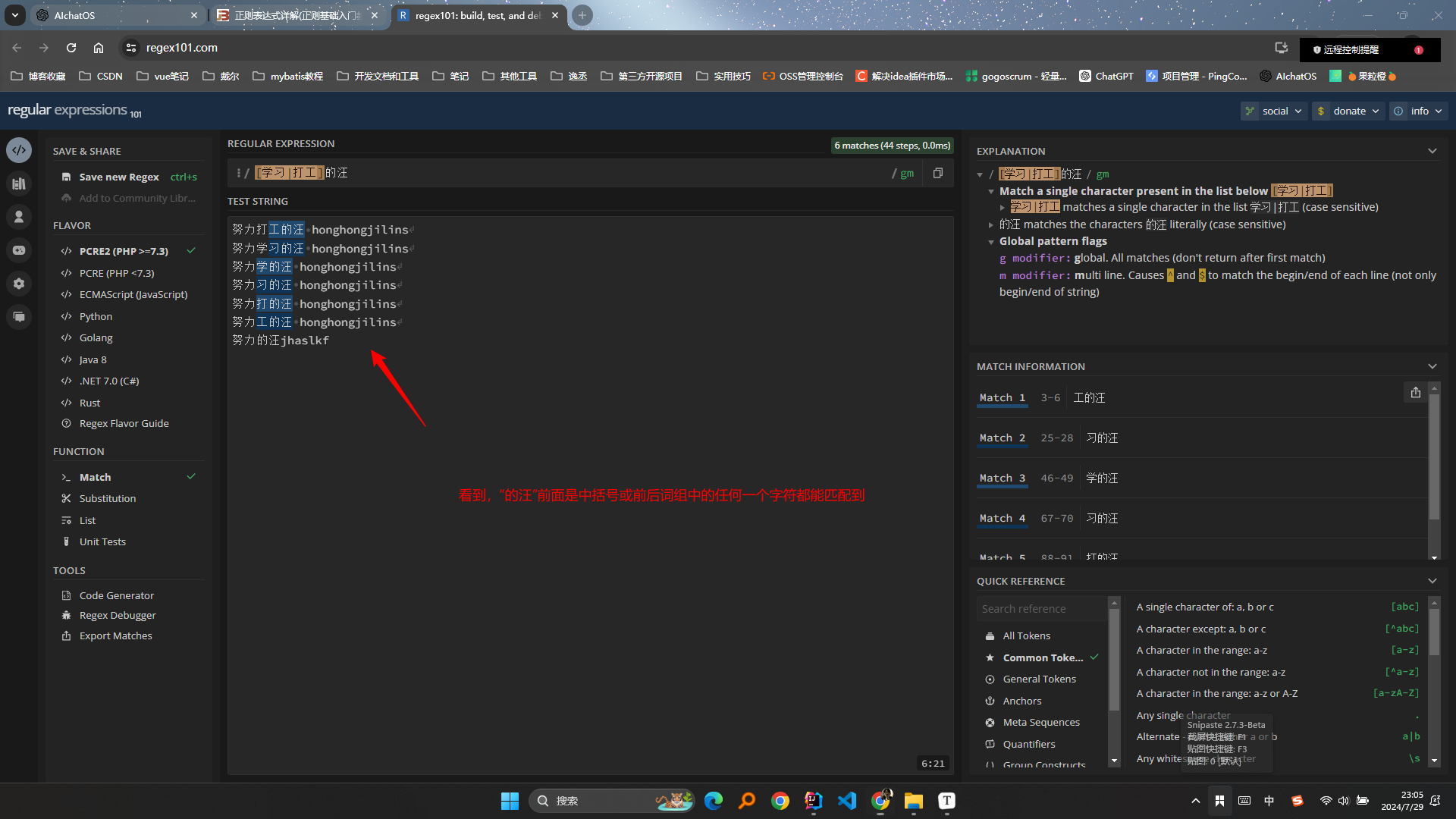Launch Microsoft Edge from taskbar
The width and height of the screenshot is (1456, 819).
click(714, 801)
